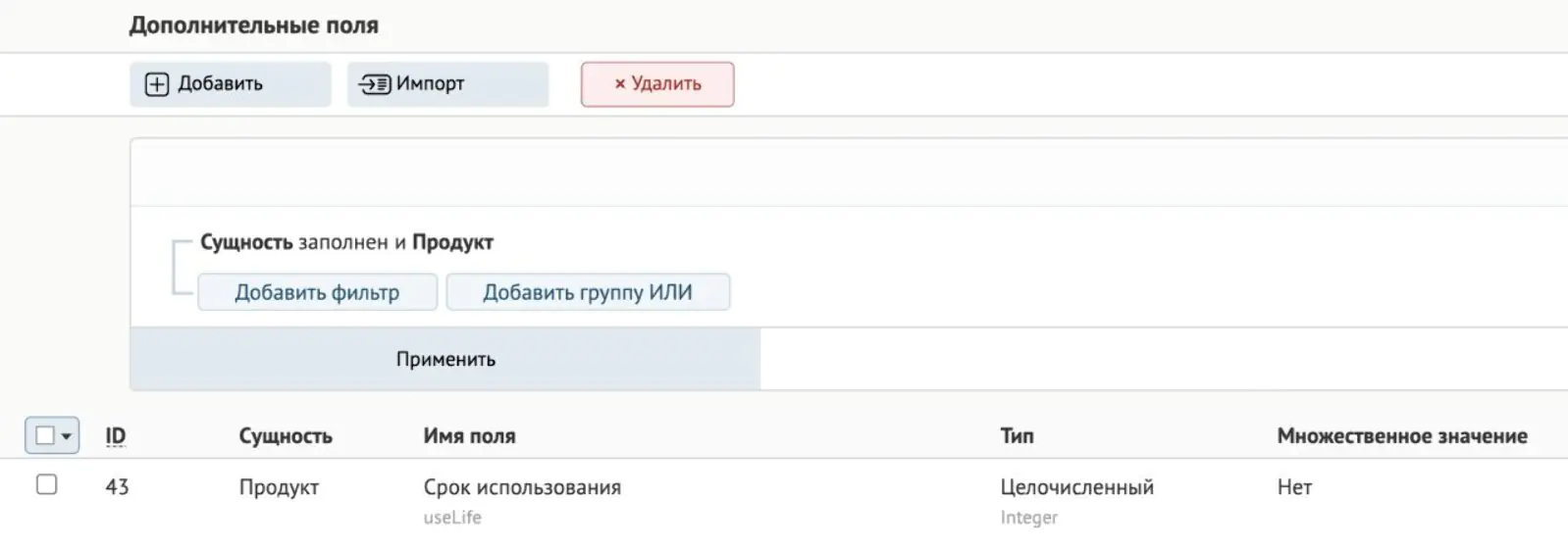1568x552 pixels.
Task: Click the Добавить фильтр button
Action: 317,292
